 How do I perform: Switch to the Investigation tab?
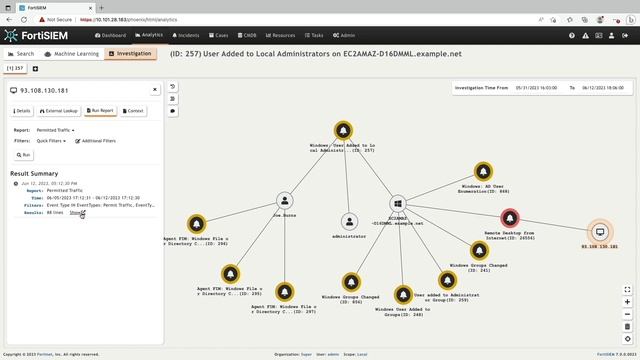[130, 53]
